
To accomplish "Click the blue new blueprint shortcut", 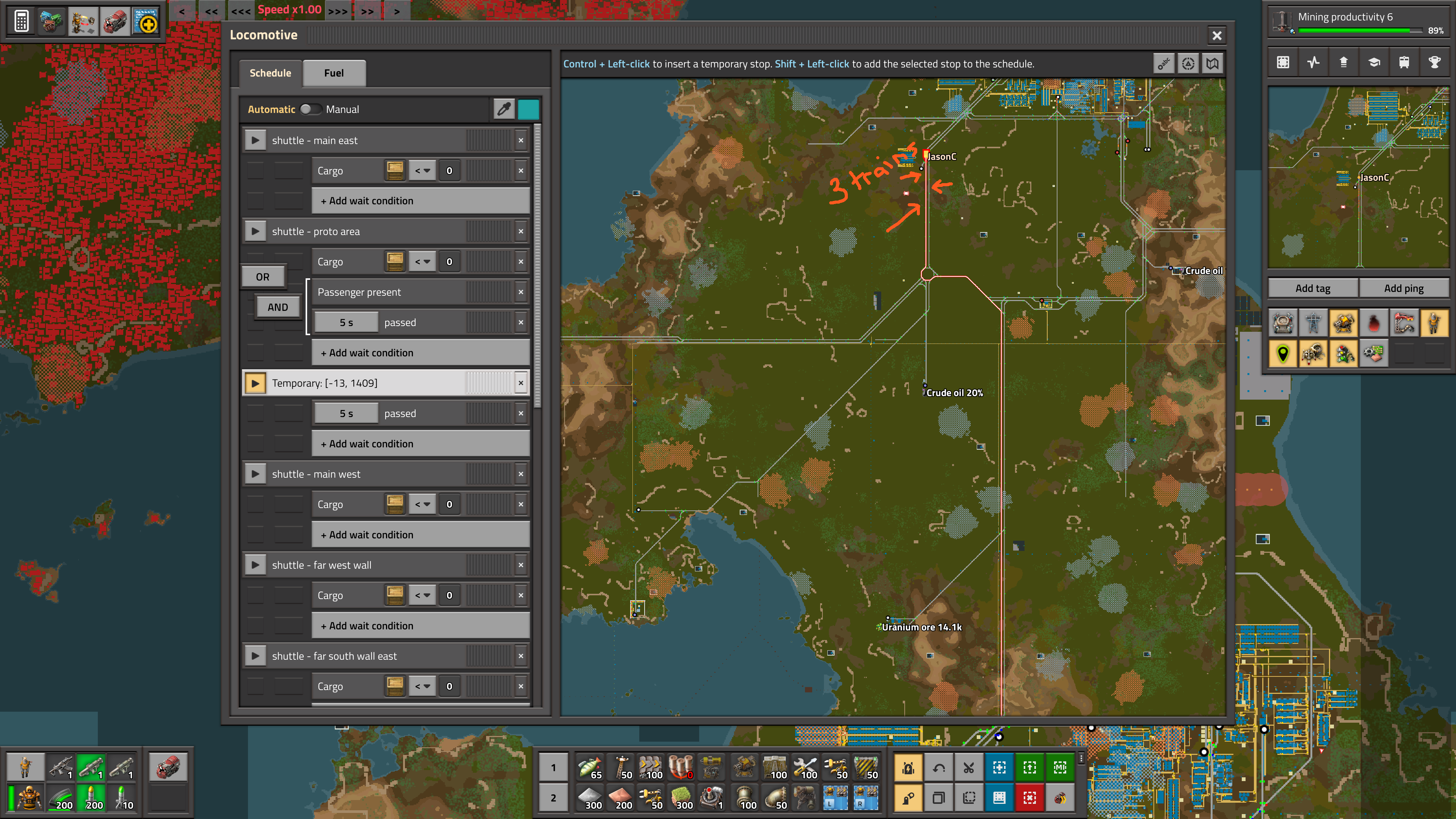I will tap(999, 767).
